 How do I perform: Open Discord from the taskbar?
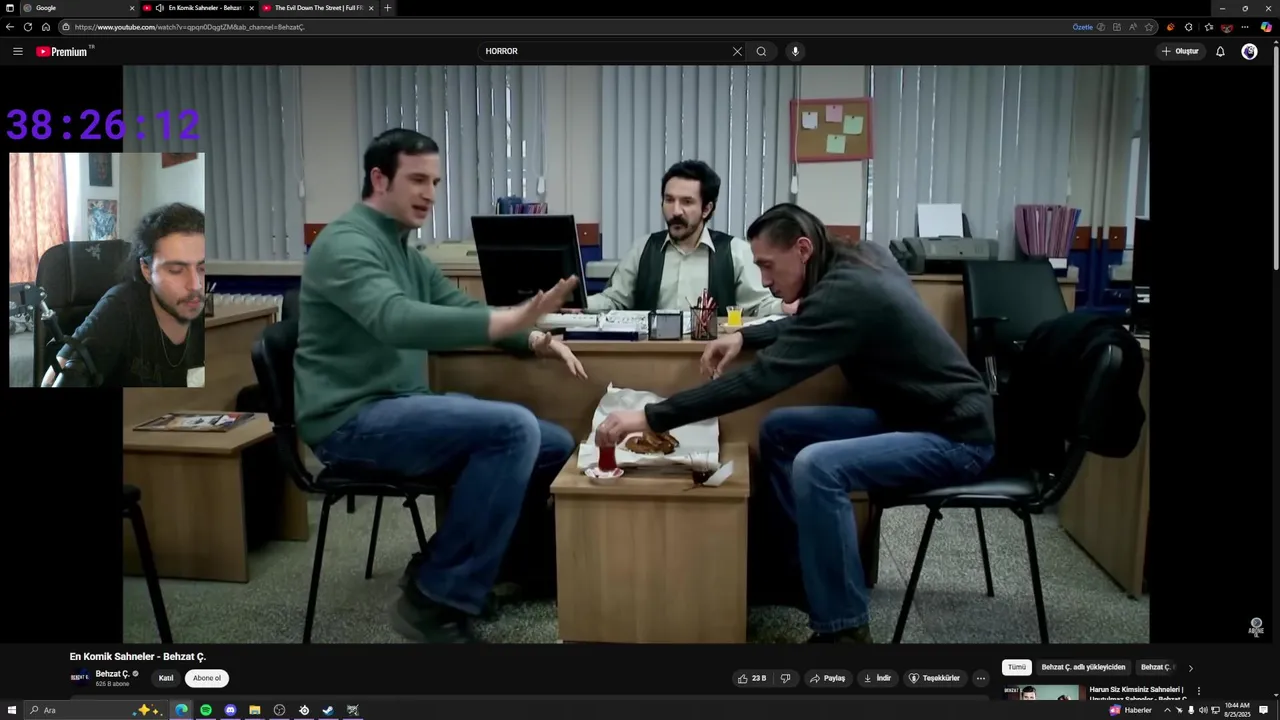(x=230, y=710)
